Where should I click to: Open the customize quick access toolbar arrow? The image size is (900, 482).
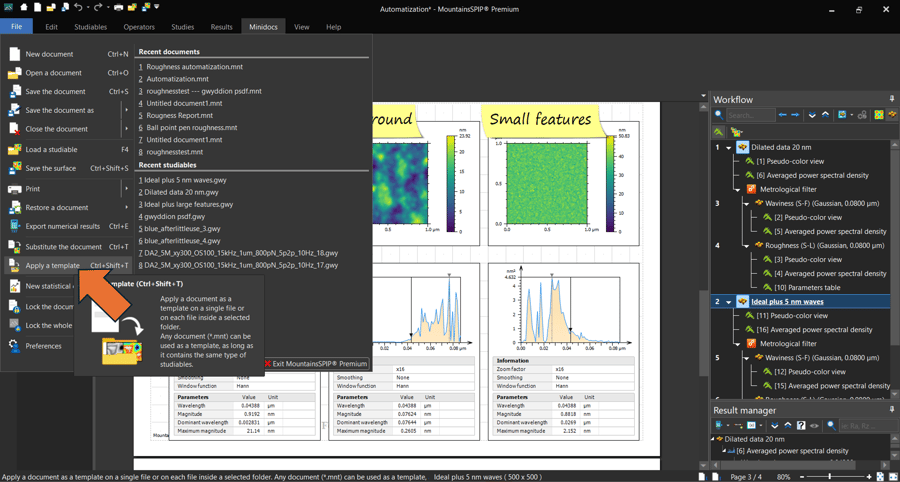156,6
